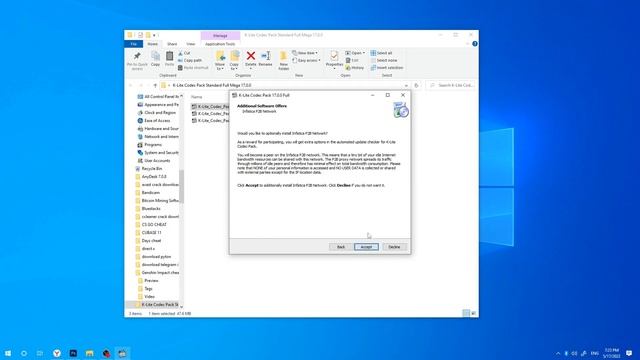Click the Rename icon in ribbon
Viewport: 640px width, 360px height.
pyautogui.click(x=265, y=58)
